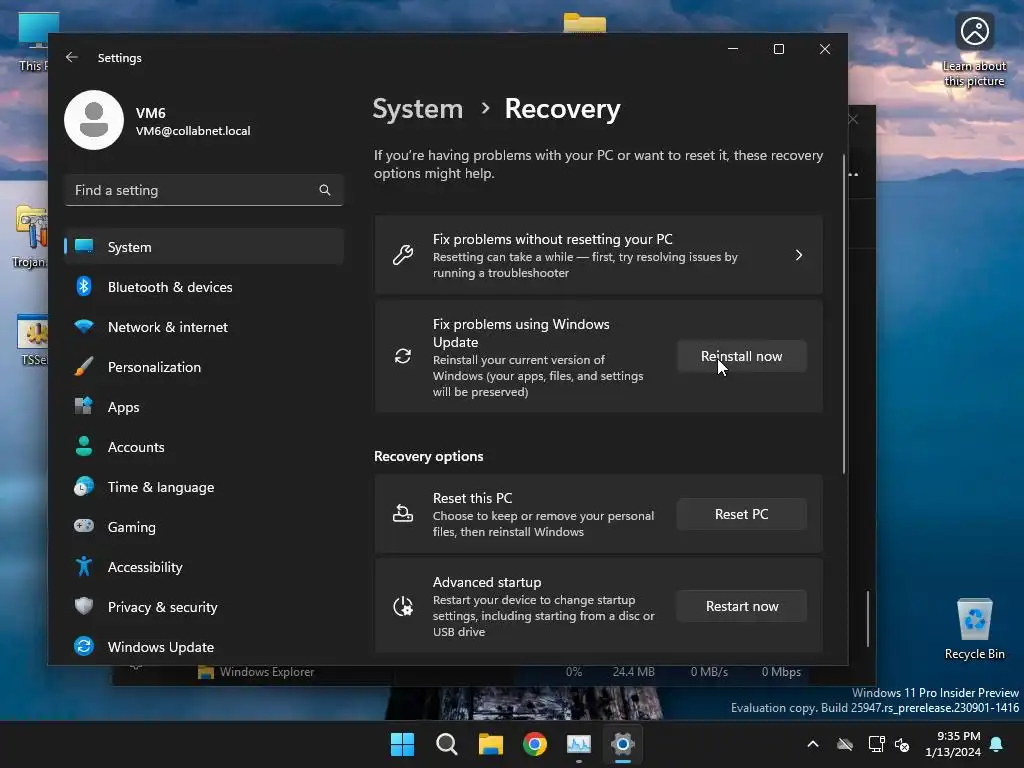Viewport: 1024px width, 768px height.
Task: Click the muted volume tray icon
Action: pyautogui.click(x=902, y=744)
